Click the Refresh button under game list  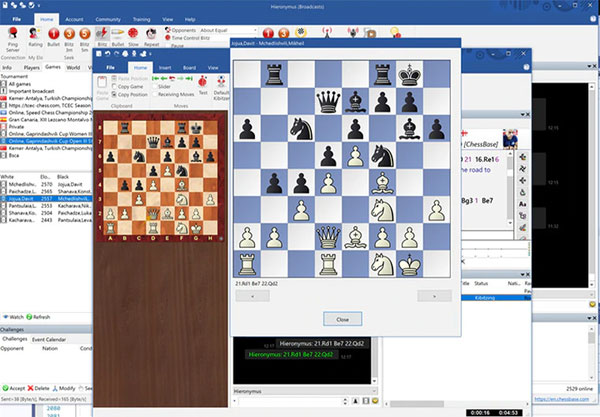[41, 317]
